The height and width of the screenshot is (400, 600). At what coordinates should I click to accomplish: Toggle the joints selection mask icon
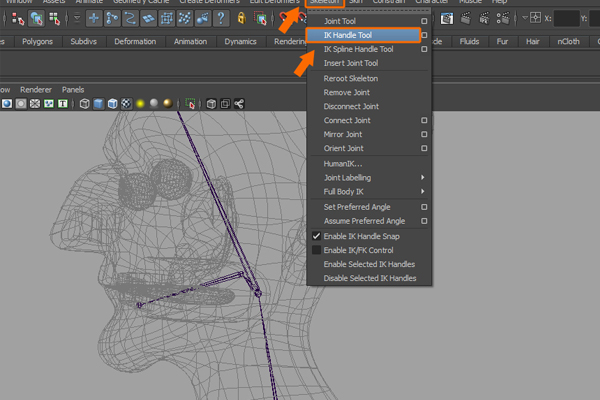(x=112, y=18)
